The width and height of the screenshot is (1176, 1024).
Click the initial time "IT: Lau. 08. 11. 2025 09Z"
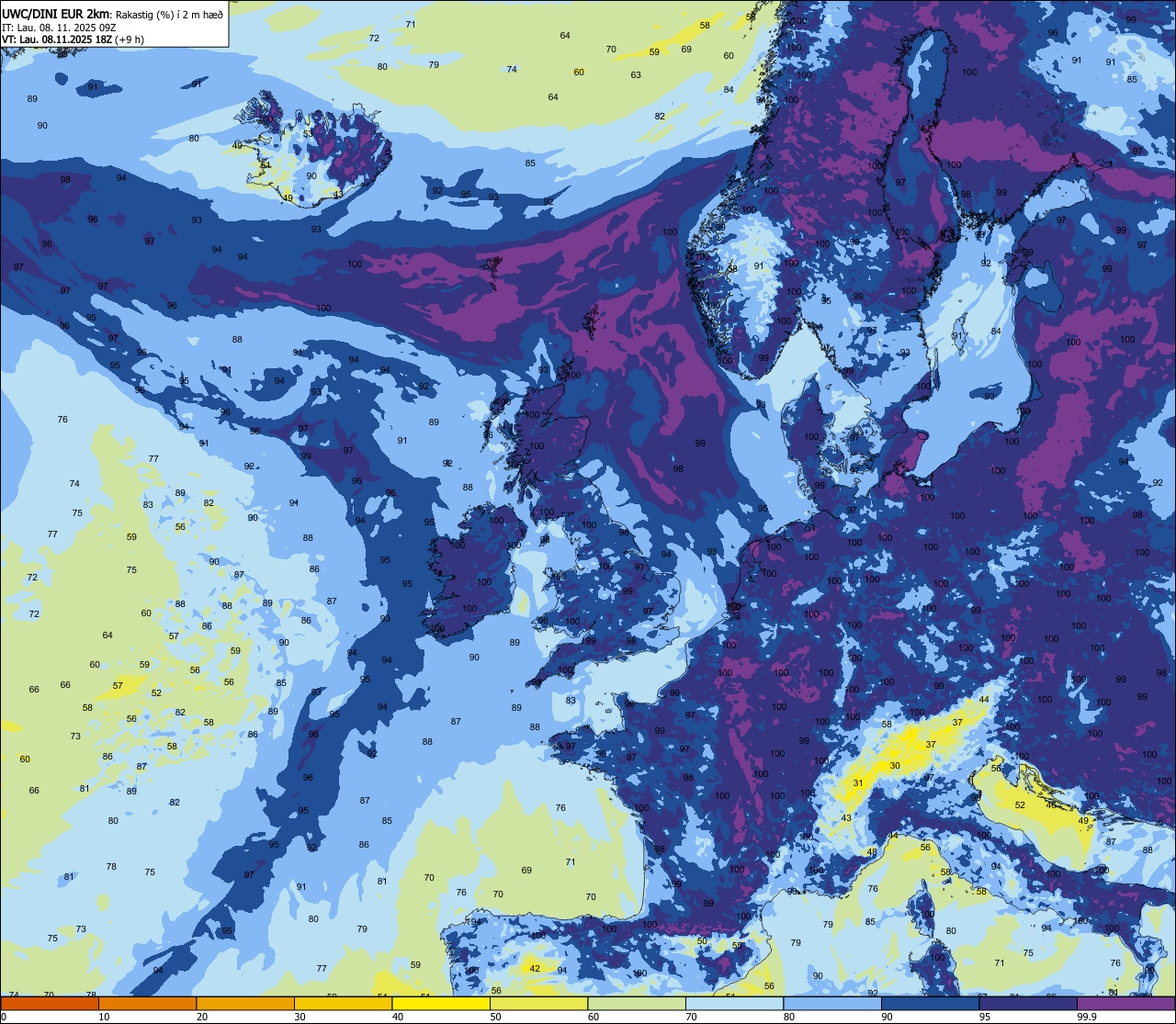point(59,28)
